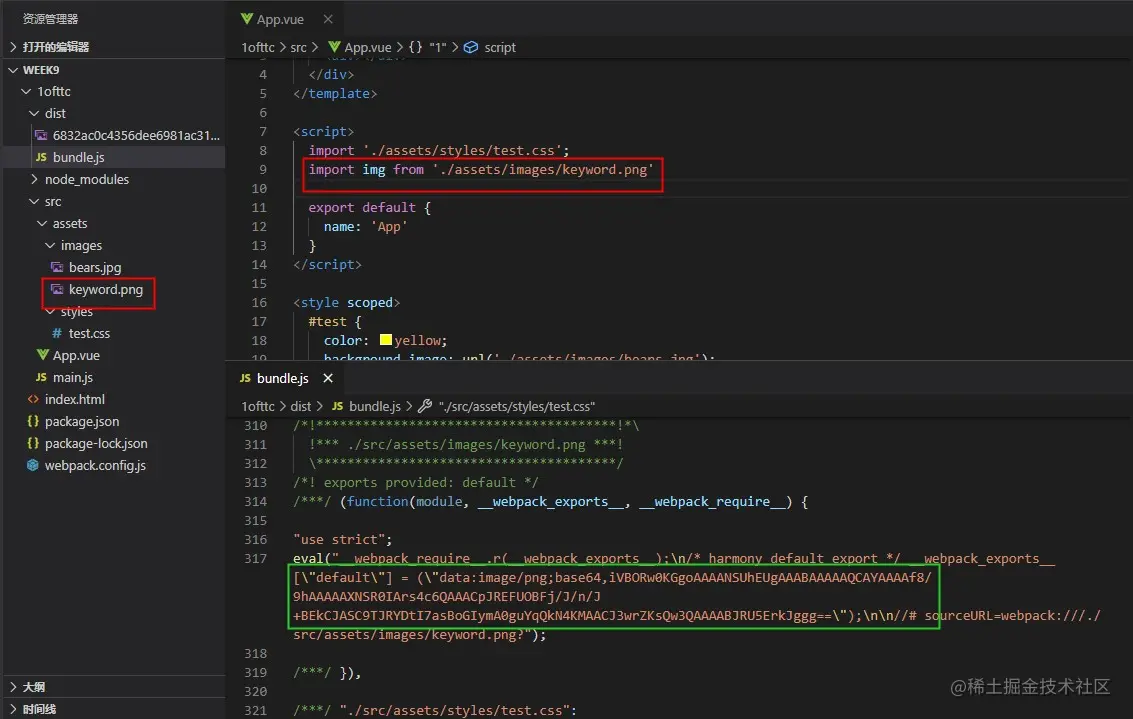The width and height of the screenshot is (1133, 719).
Task: Open test.css in explorer
Action: tap(89, 334)
